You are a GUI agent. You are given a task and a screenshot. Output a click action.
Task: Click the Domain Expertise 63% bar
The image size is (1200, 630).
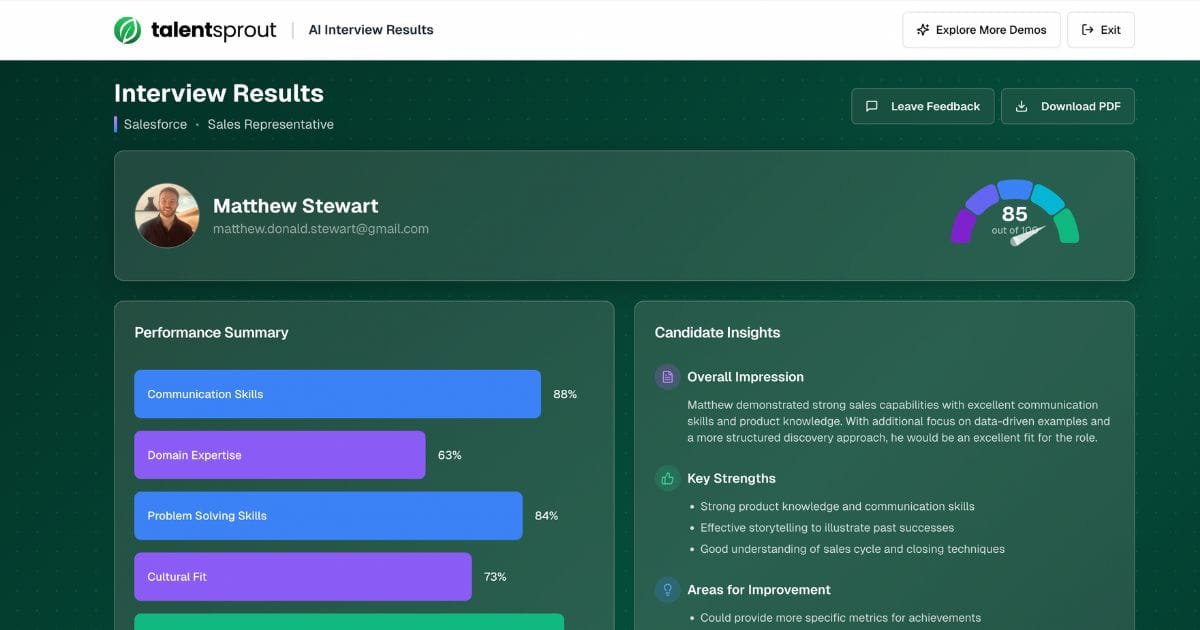coord(280,455)
